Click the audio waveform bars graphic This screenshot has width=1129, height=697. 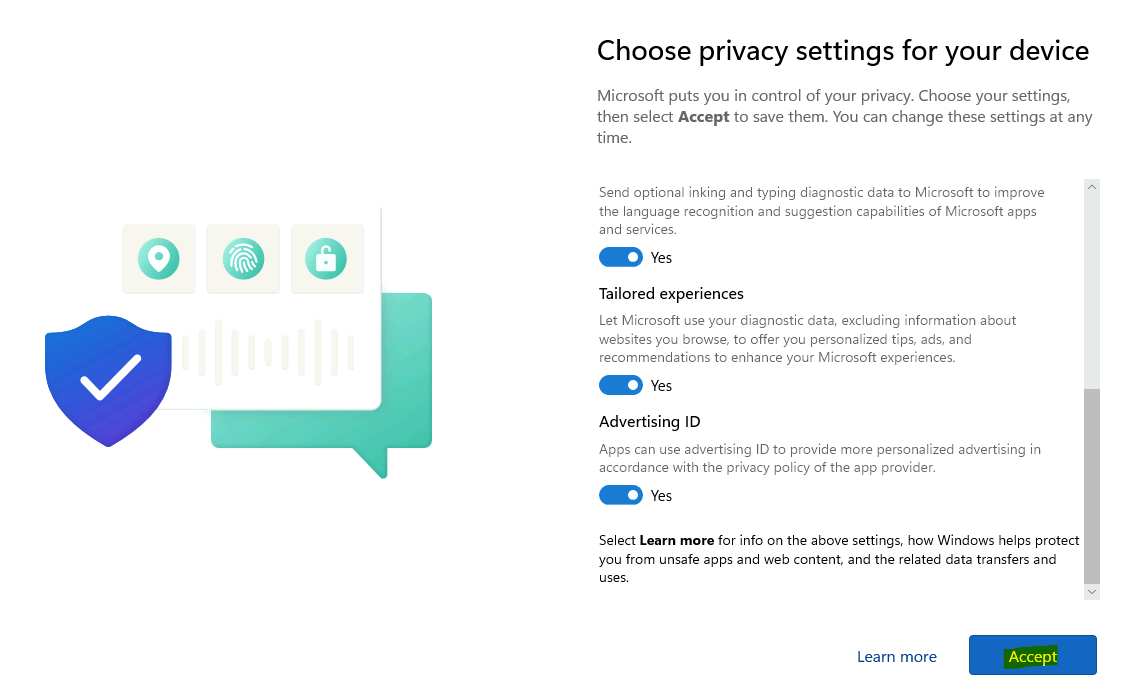pyautogui.click(x=268, y=352)
